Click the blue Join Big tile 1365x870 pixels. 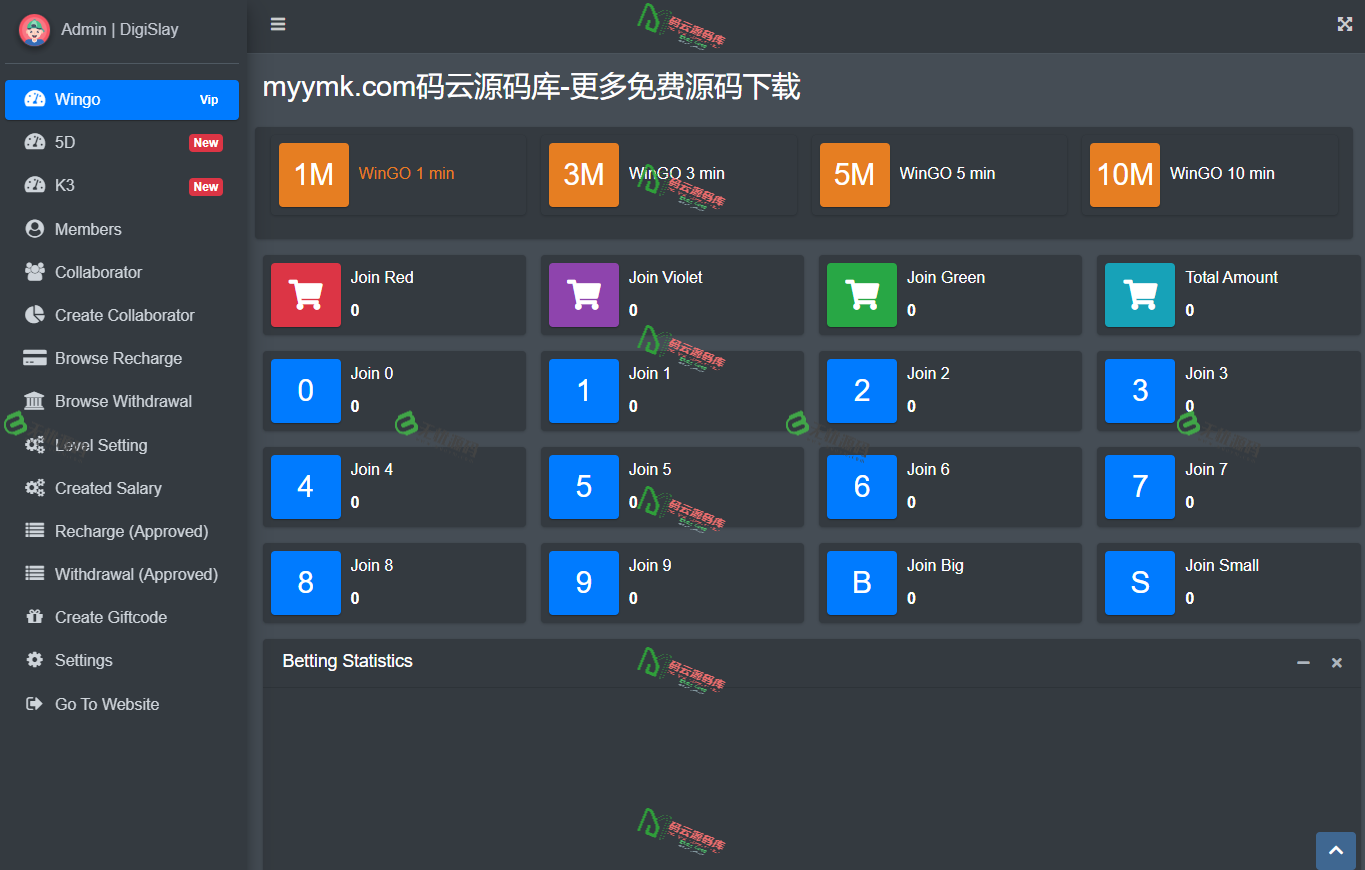[862, 583]
